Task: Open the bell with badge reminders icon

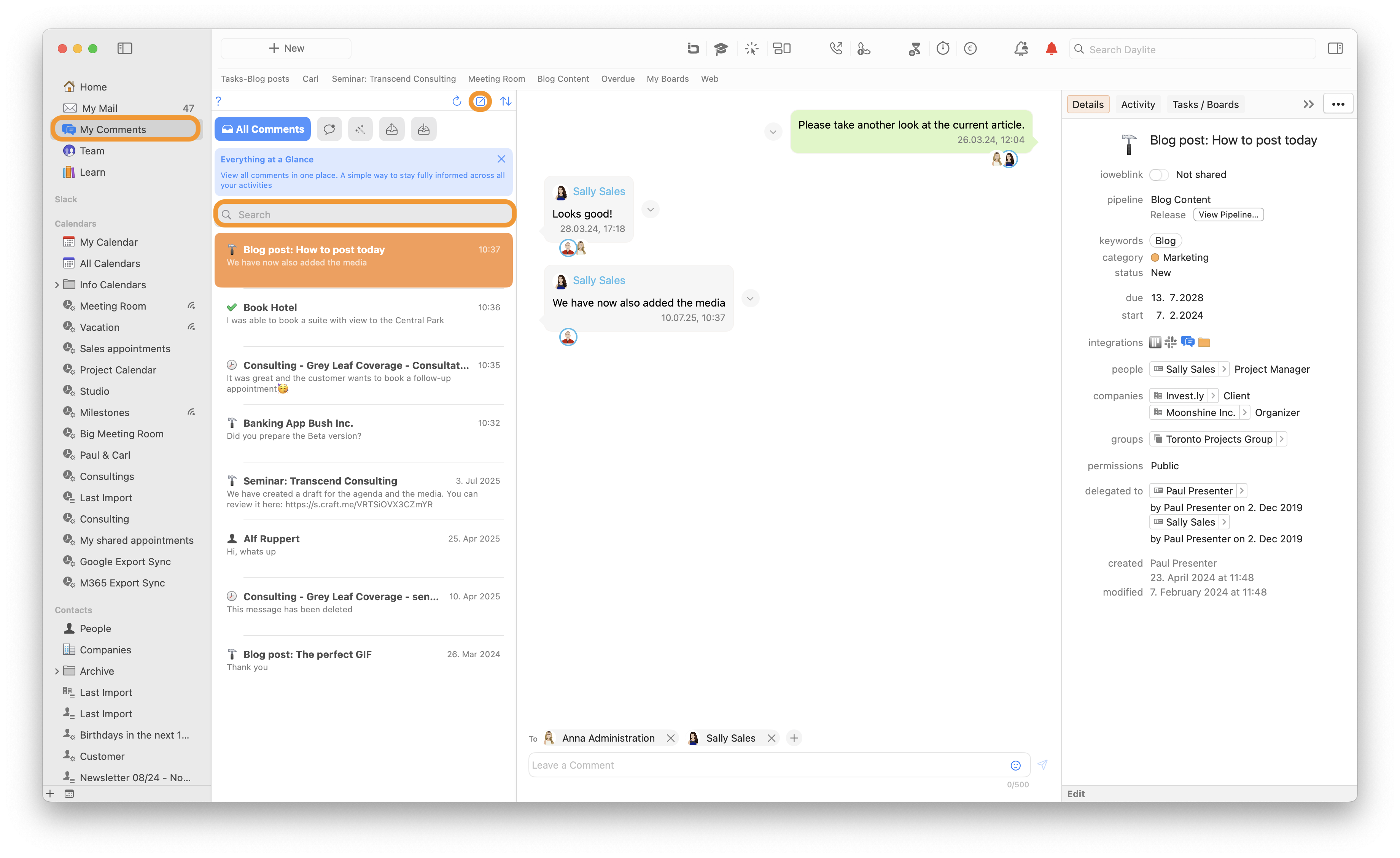Action: pyautogui.click(x=1021, y=49)
